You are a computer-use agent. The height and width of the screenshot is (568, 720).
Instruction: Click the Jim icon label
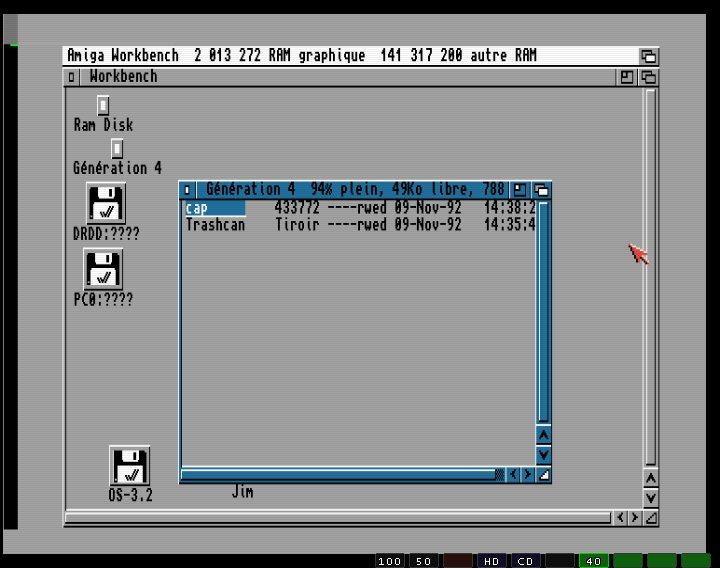[x=242, y=492]
